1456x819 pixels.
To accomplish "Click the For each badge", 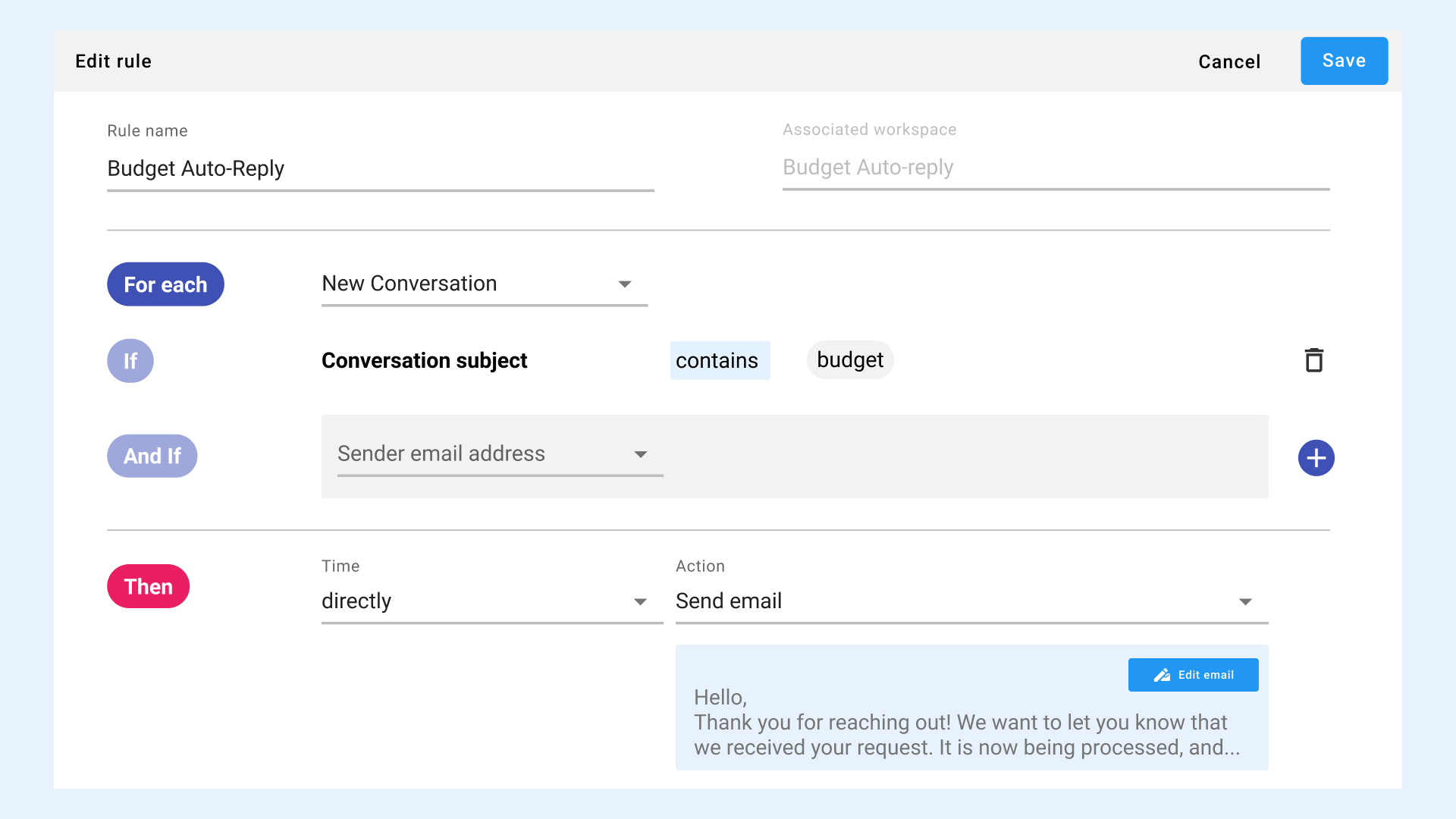I will (x=165, y=284).
